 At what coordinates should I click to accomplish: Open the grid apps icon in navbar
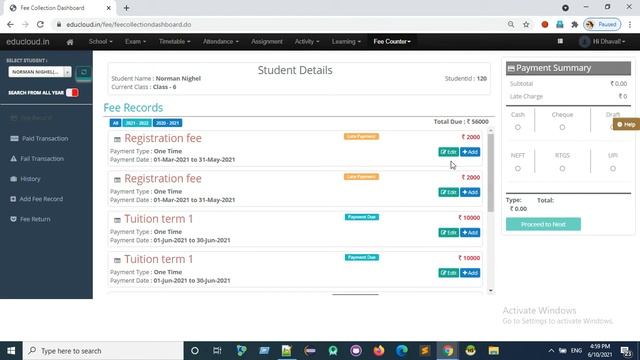point(560,41)
